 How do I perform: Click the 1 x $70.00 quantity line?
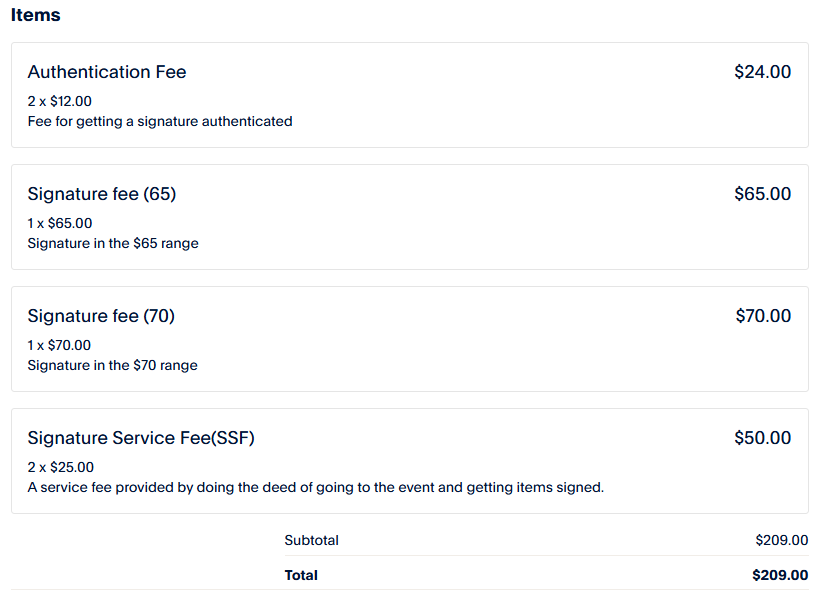(x=59, y=345)
